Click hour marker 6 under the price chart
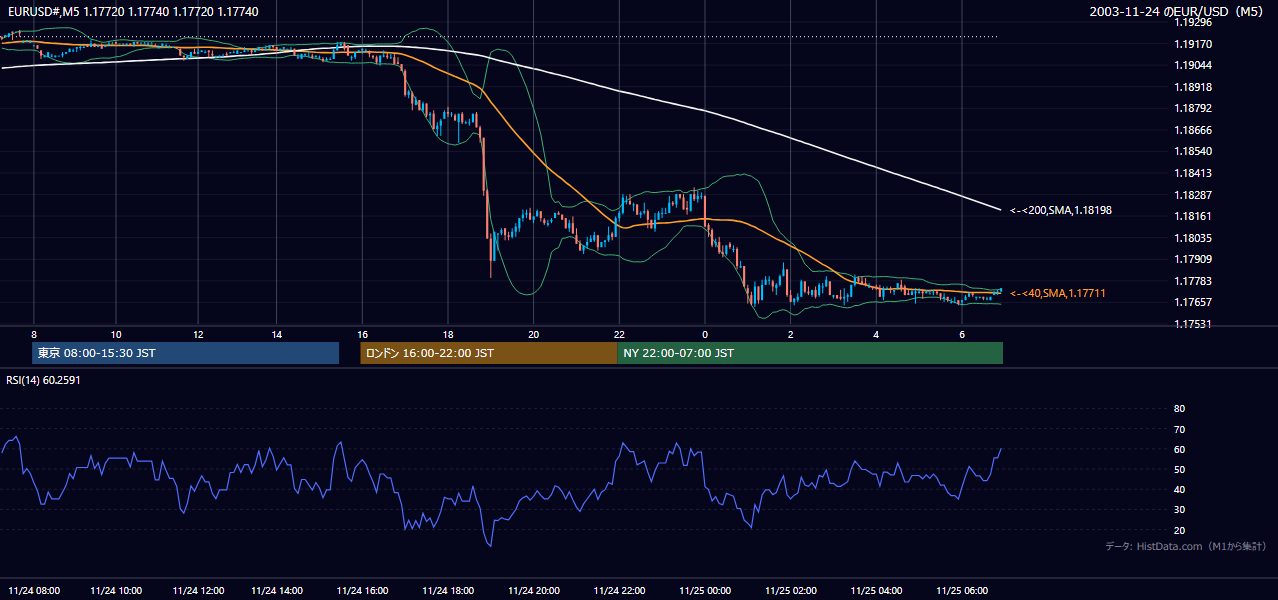Image resolution: width=1278 pixels, height=600 pixels. click(x=962, y=334)
